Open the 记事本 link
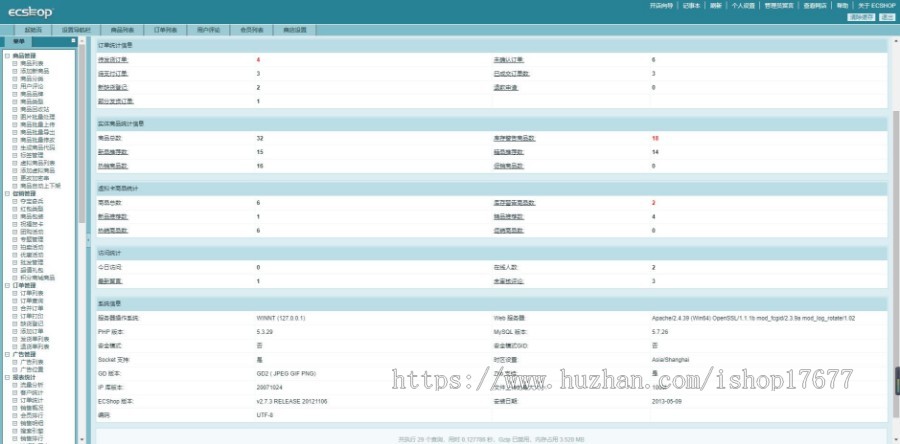The image size is (900, 444). point(691,6)
